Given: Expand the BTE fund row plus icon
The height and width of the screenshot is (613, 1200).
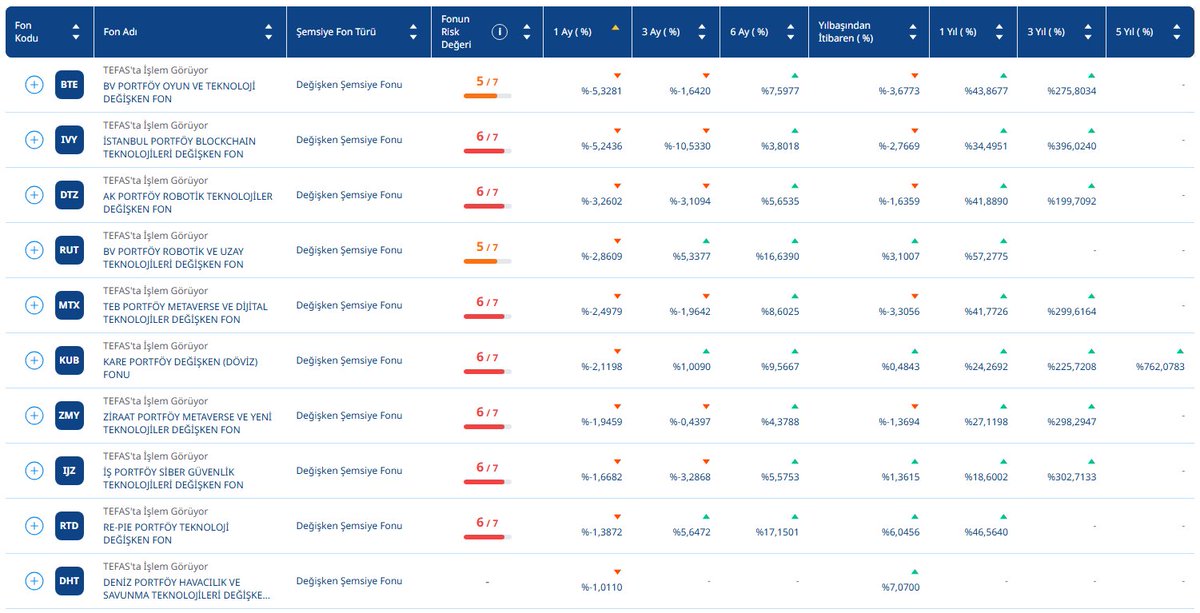Looking at the screenshot, I should 34,85.
